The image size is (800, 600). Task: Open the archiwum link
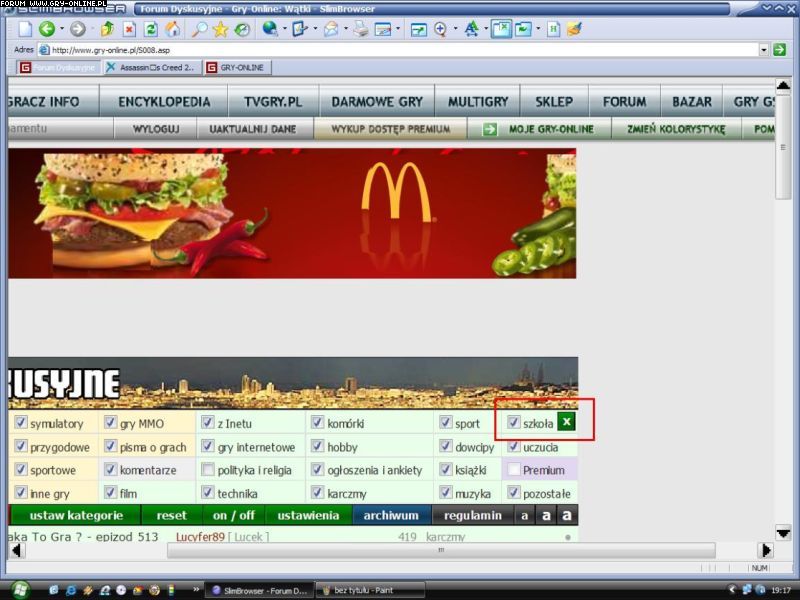[x=391, y=515]
